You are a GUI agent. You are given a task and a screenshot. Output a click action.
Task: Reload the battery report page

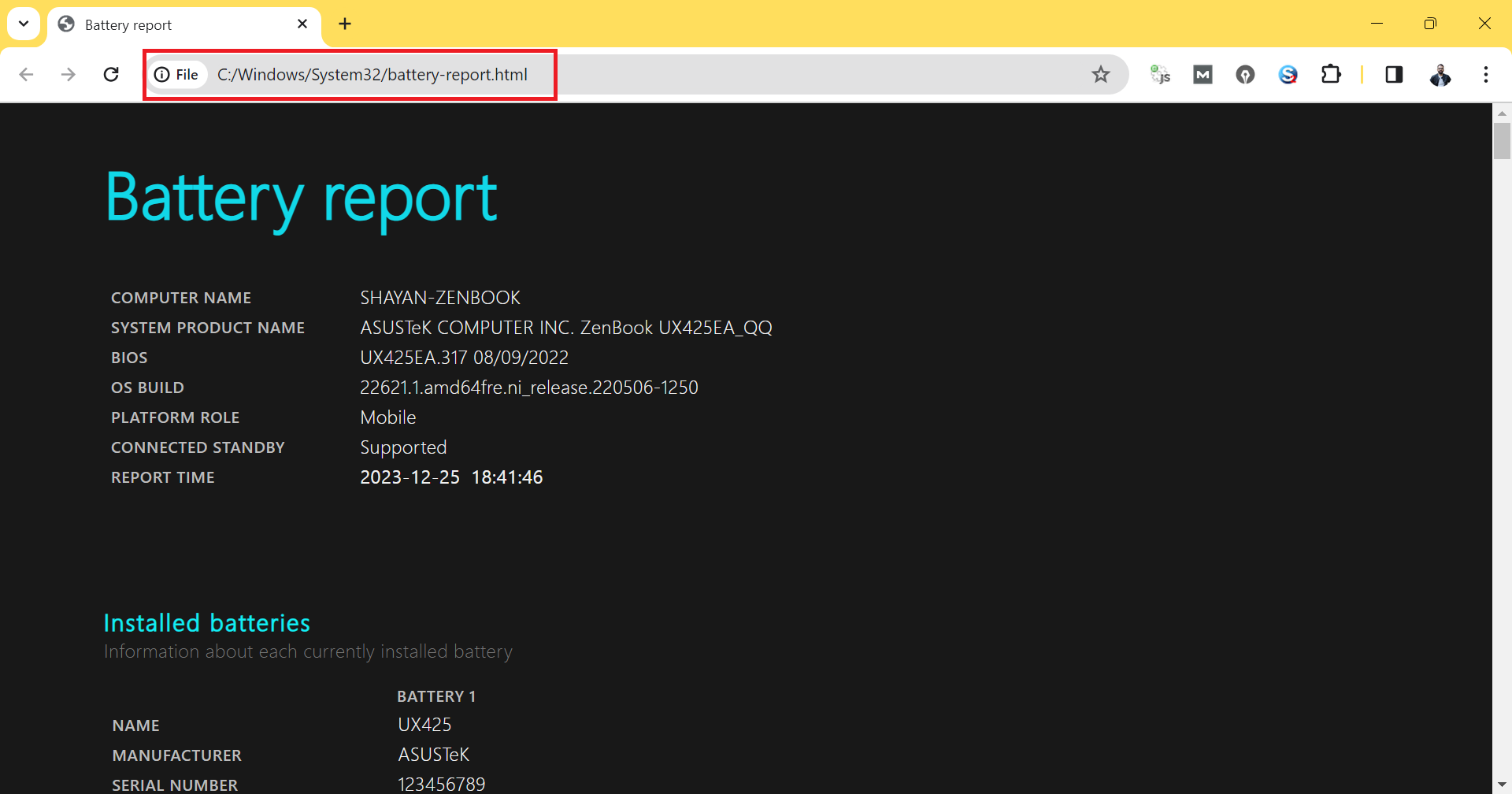[x=111, y=75]
